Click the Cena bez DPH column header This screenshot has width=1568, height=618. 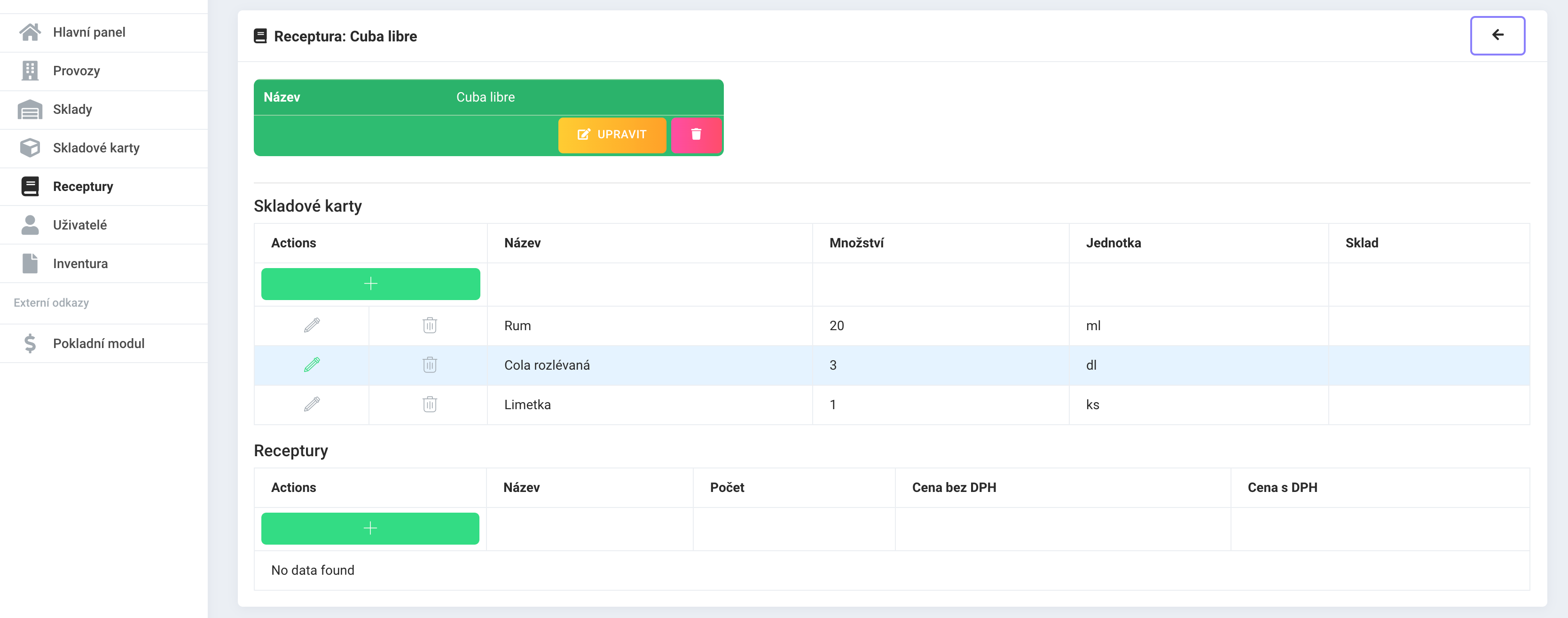(954, 488)
